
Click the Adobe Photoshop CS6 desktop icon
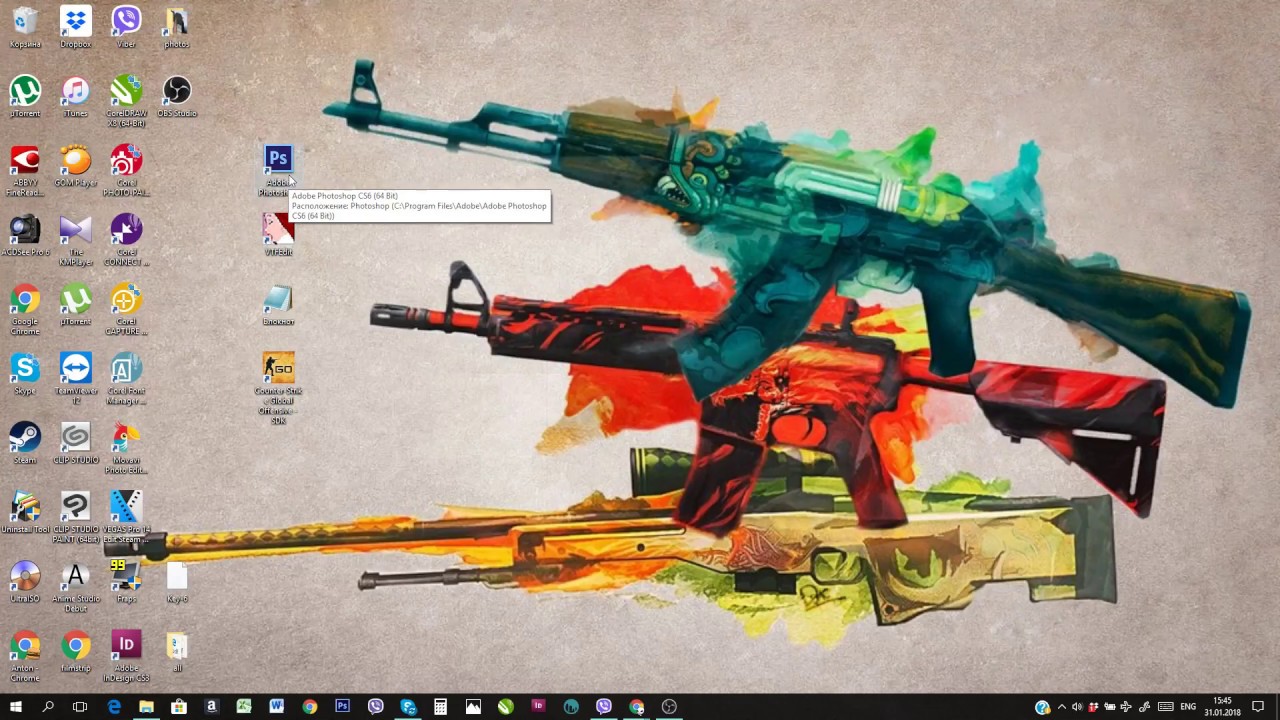[x=278, y=170]
